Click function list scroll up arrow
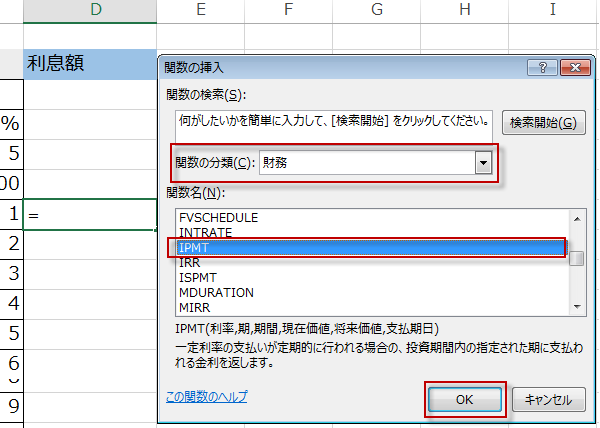Viewport: 600px width, 428px height. [x=577, y=219]
